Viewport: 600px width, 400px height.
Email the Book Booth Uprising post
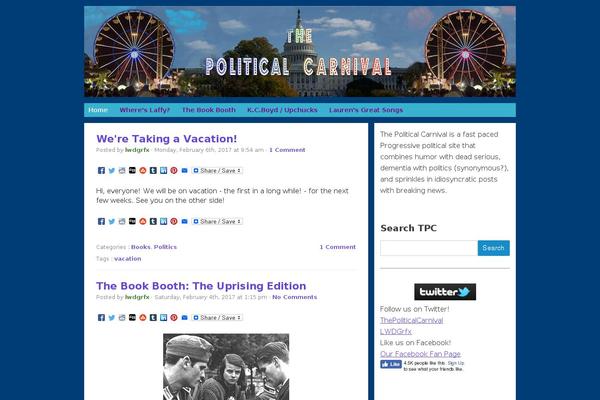tap(184, 317)
